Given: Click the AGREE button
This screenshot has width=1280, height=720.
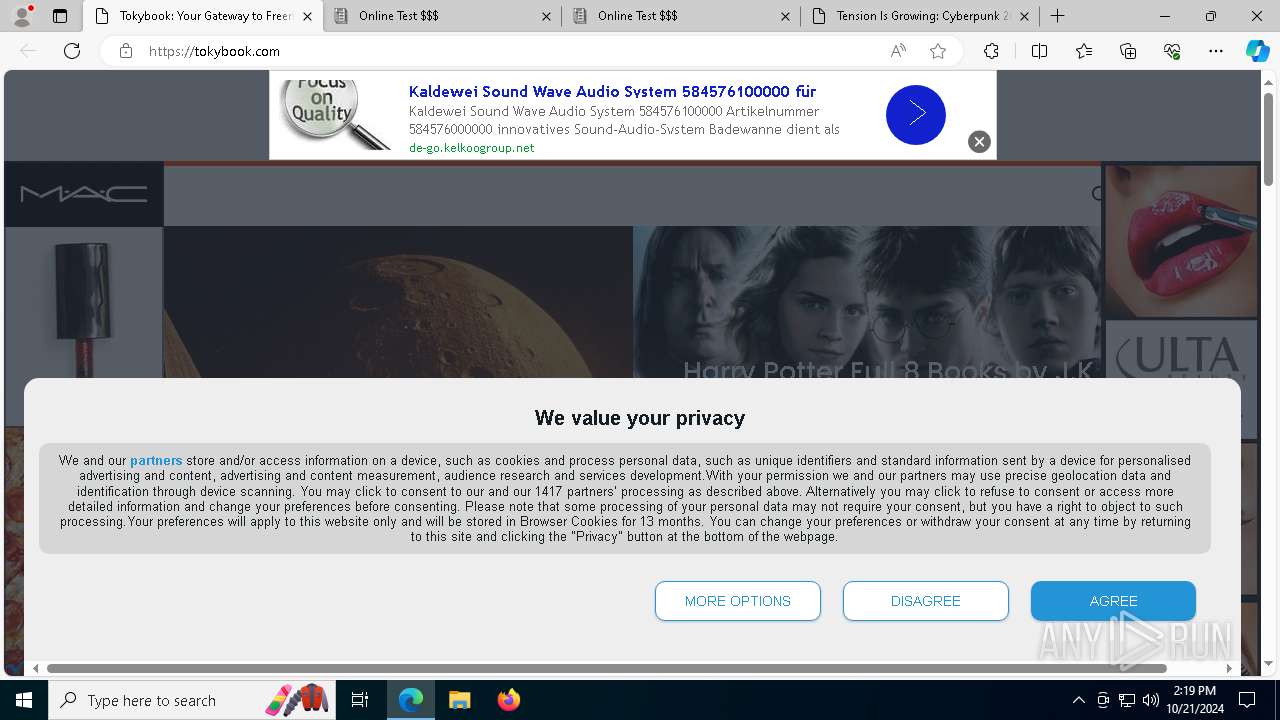Looking at the screenshot, I should [x=1113, y=601].
